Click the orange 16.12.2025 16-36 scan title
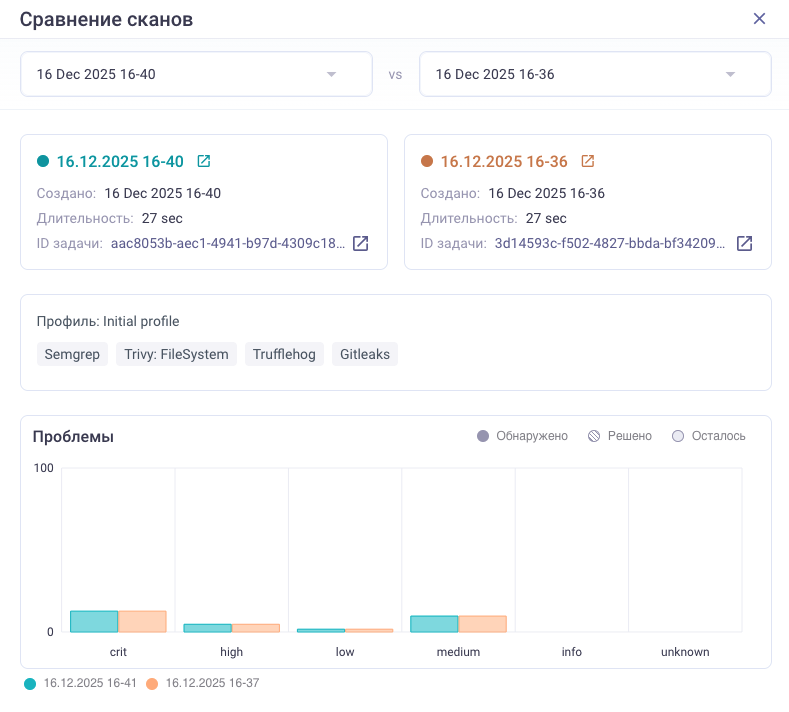 pos(504,161)
